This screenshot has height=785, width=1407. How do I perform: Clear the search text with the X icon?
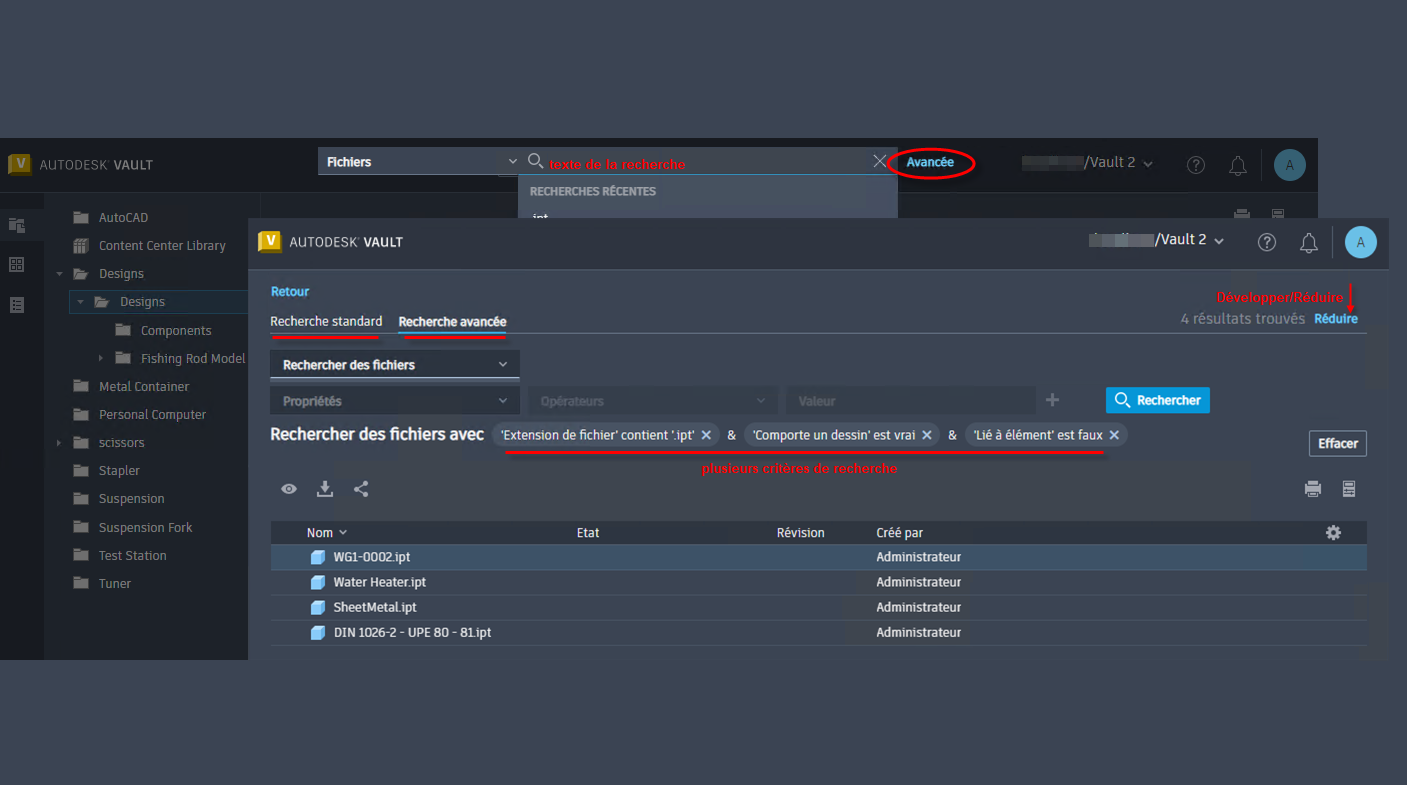[x=880, y=161]
